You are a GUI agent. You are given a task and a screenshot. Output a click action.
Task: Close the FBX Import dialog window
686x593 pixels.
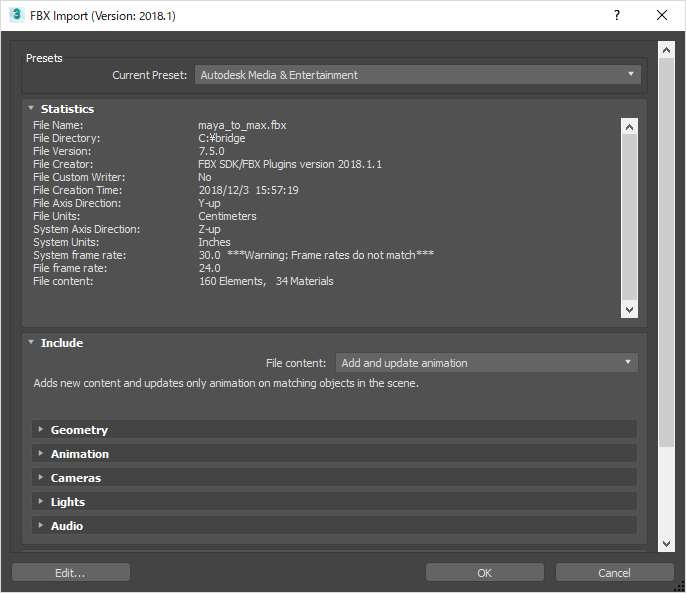pyautogui.click(x=662, y=15)
